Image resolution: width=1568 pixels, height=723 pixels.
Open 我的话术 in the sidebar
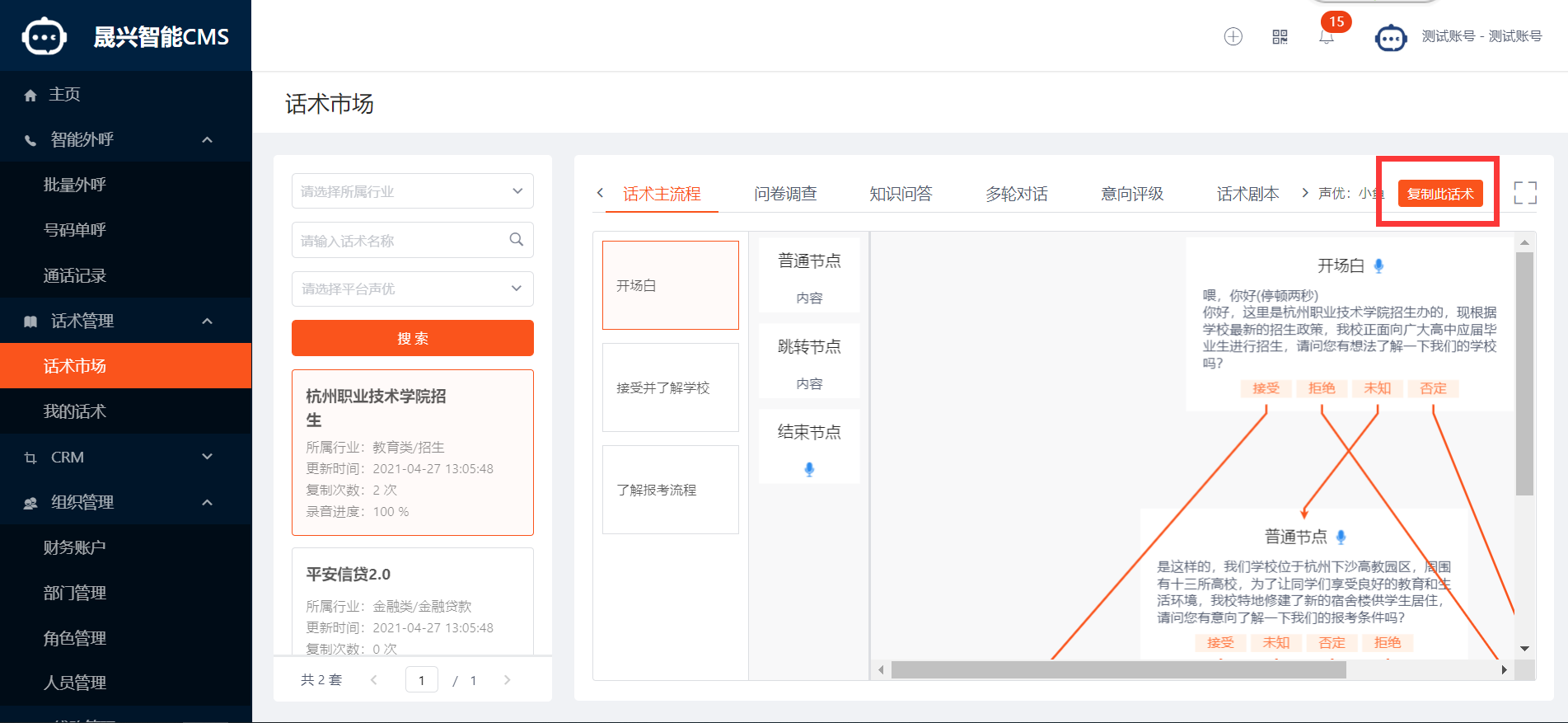[125, 411]
